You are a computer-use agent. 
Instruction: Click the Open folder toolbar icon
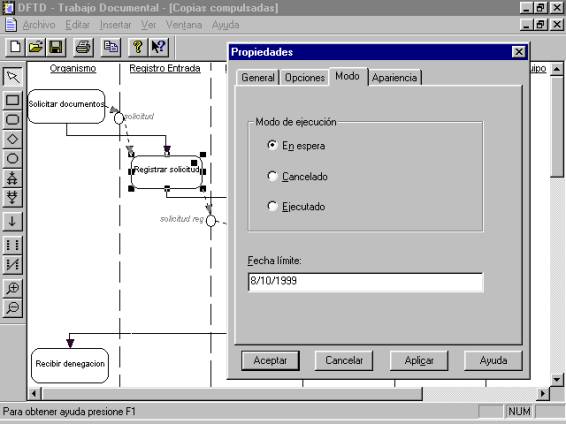coord(35,47)
